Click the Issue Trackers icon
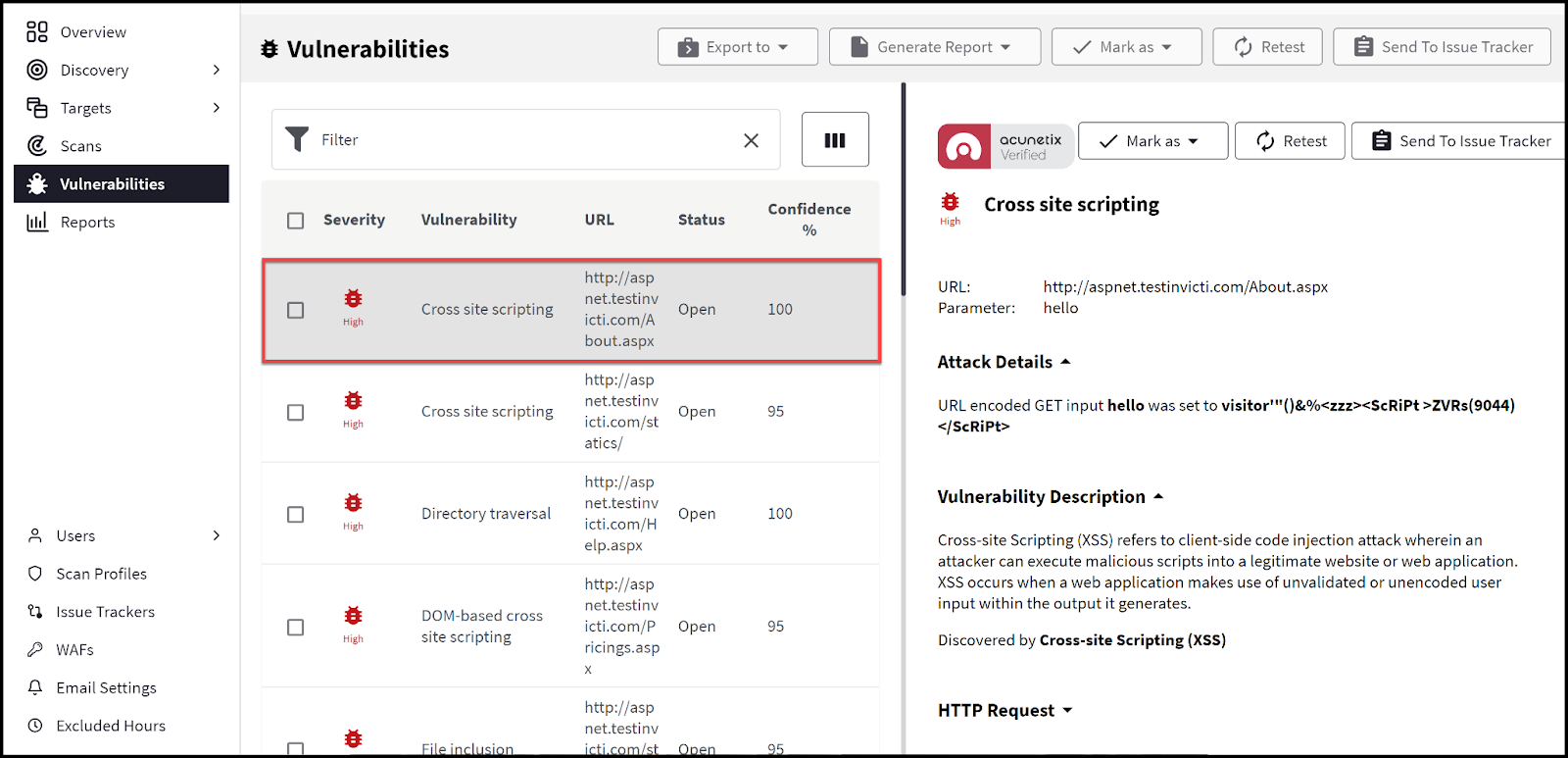Image resolution: width=1568 pixels, height=758 pixels. pyautogui.click(x=35, y=612)
